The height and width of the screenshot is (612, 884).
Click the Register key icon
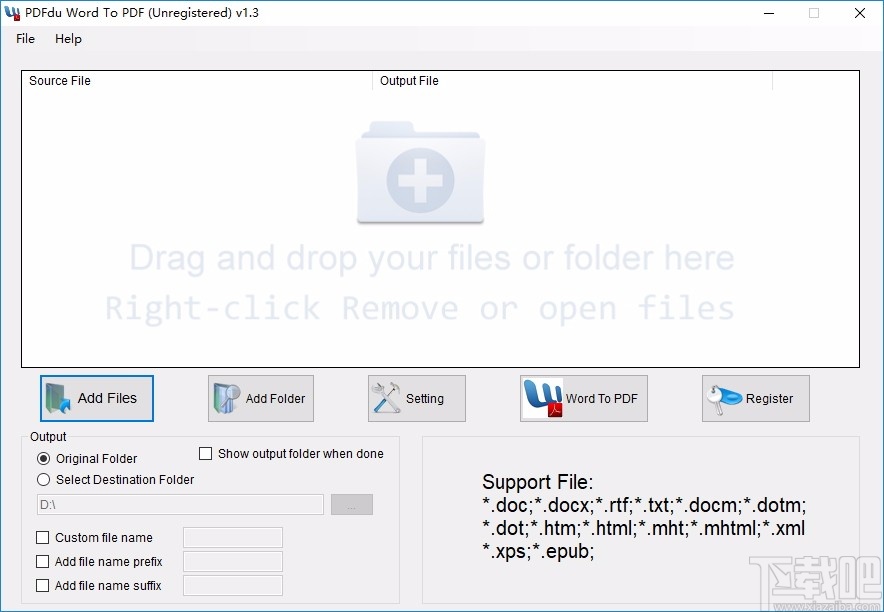(x=722, y=398)
